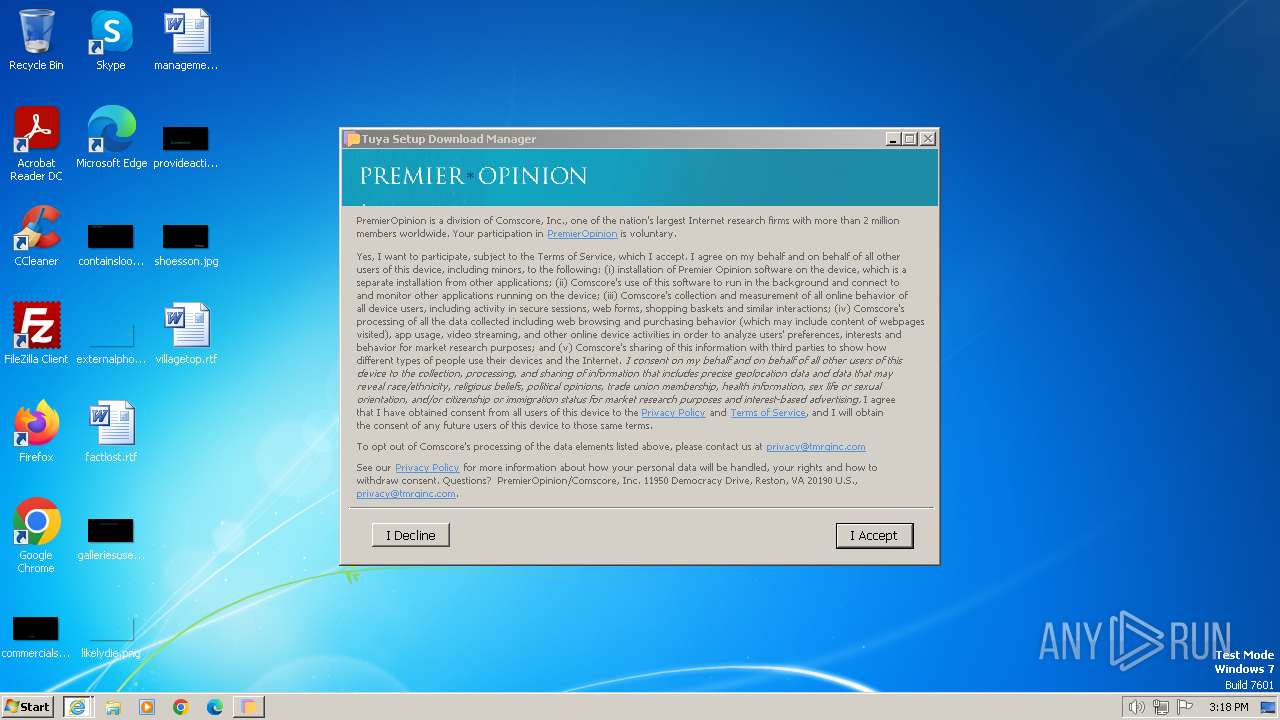Open the PremierOpinion link in first paragraph
1280x720 pixels.
pyautogui.click(x=582, y=233)
